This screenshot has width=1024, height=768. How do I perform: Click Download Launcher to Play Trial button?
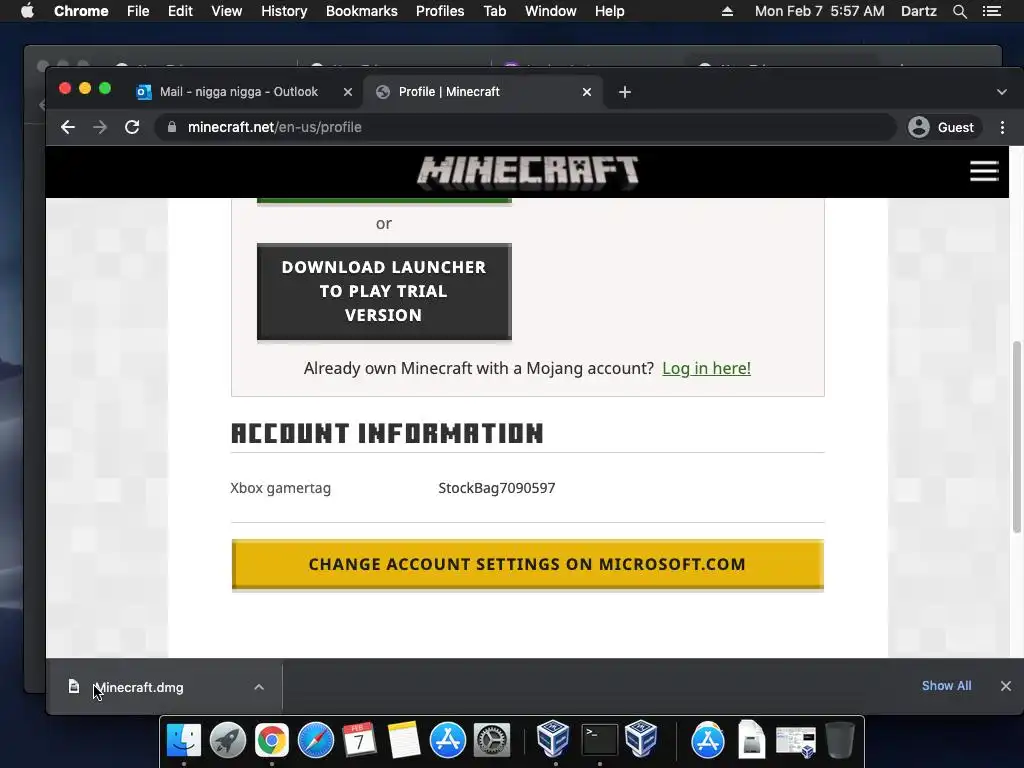(384, 291)
